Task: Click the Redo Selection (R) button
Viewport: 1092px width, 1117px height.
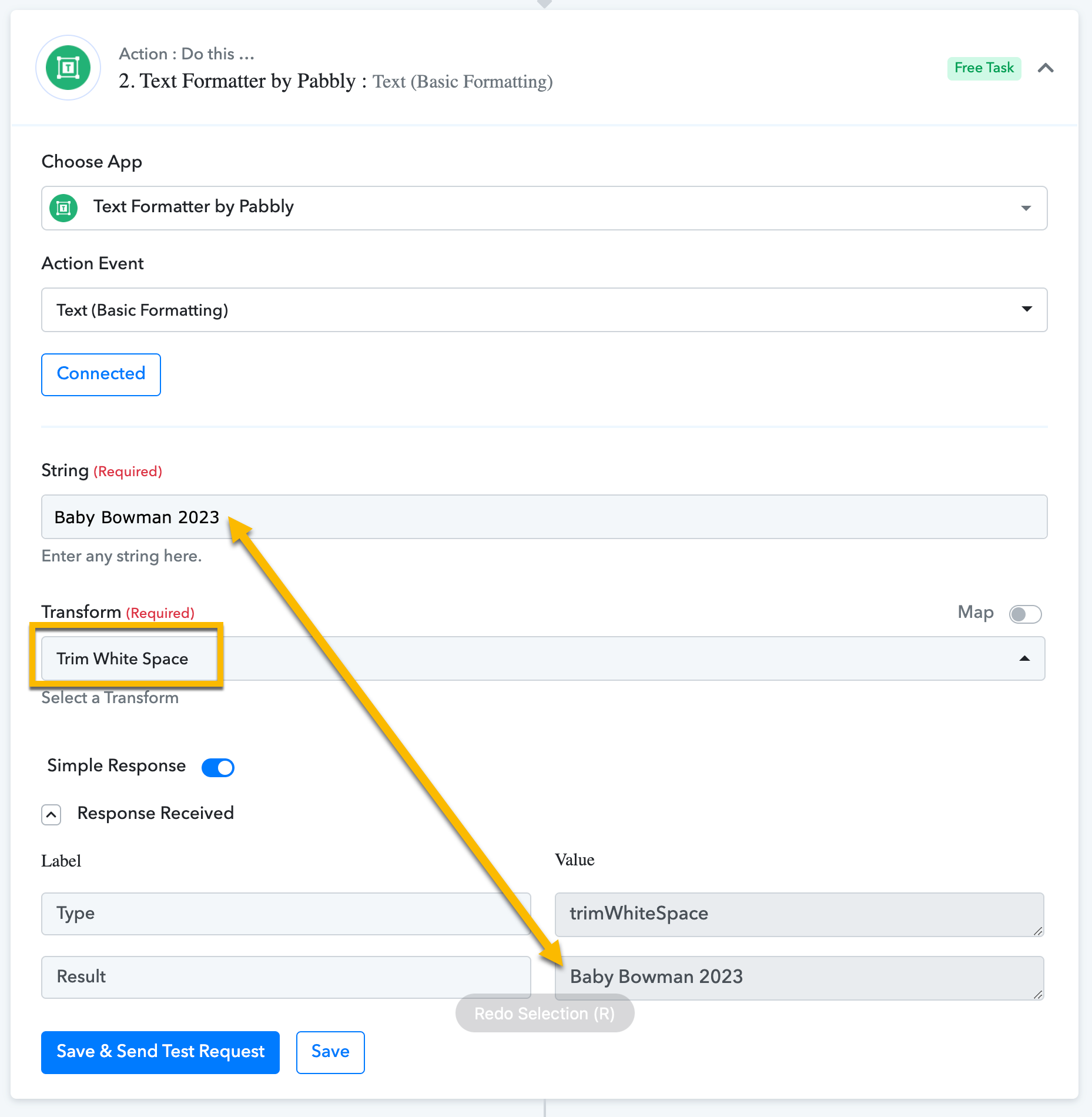Action: tap(545, 1014)
